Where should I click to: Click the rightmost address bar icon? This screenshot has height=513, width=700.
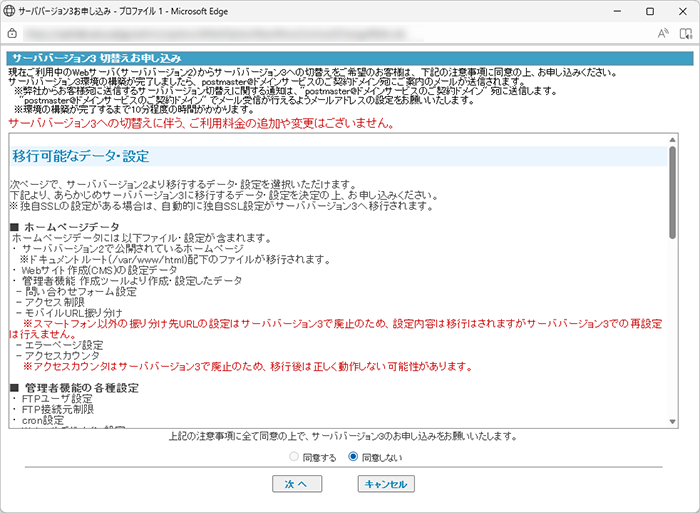pos(685,33)
